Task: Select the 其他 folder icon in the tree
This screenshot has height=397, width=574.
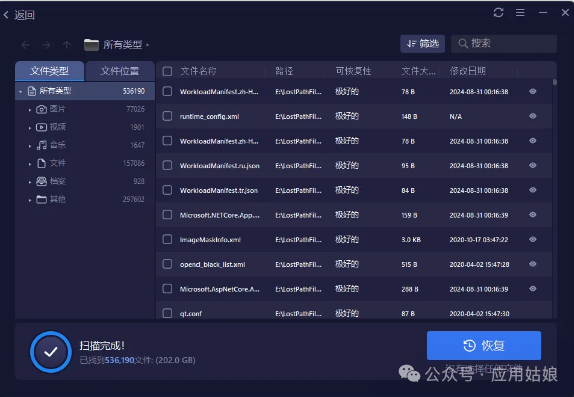Action: (41, 199)
